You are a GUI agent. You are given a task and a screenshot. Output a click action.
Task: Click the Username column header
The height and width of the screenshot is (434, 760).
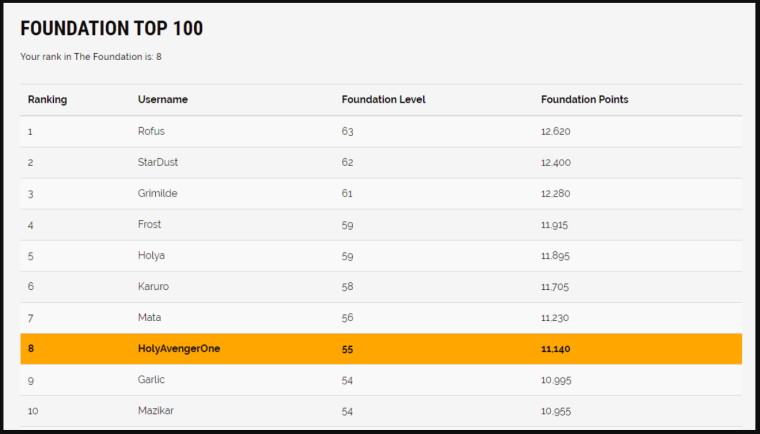coord(162,100)
